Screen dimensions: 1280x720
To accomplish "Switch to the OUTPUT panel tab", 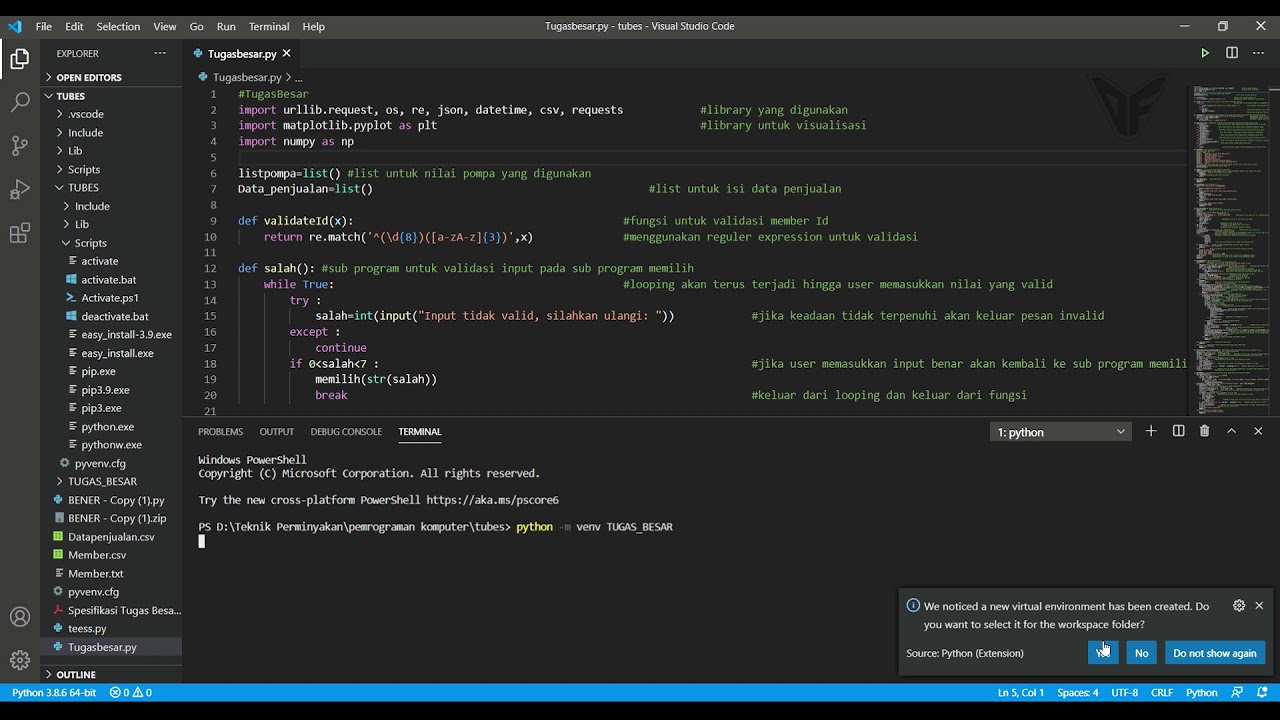I will tap(277, 432).
